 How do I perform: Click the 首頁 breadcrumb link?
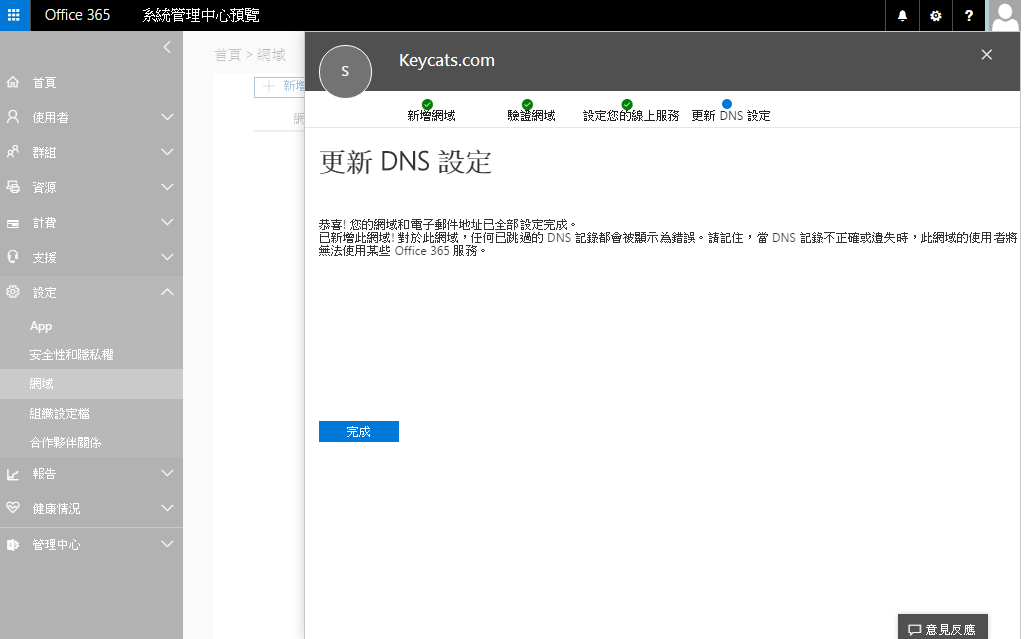(x=228, y=55)
